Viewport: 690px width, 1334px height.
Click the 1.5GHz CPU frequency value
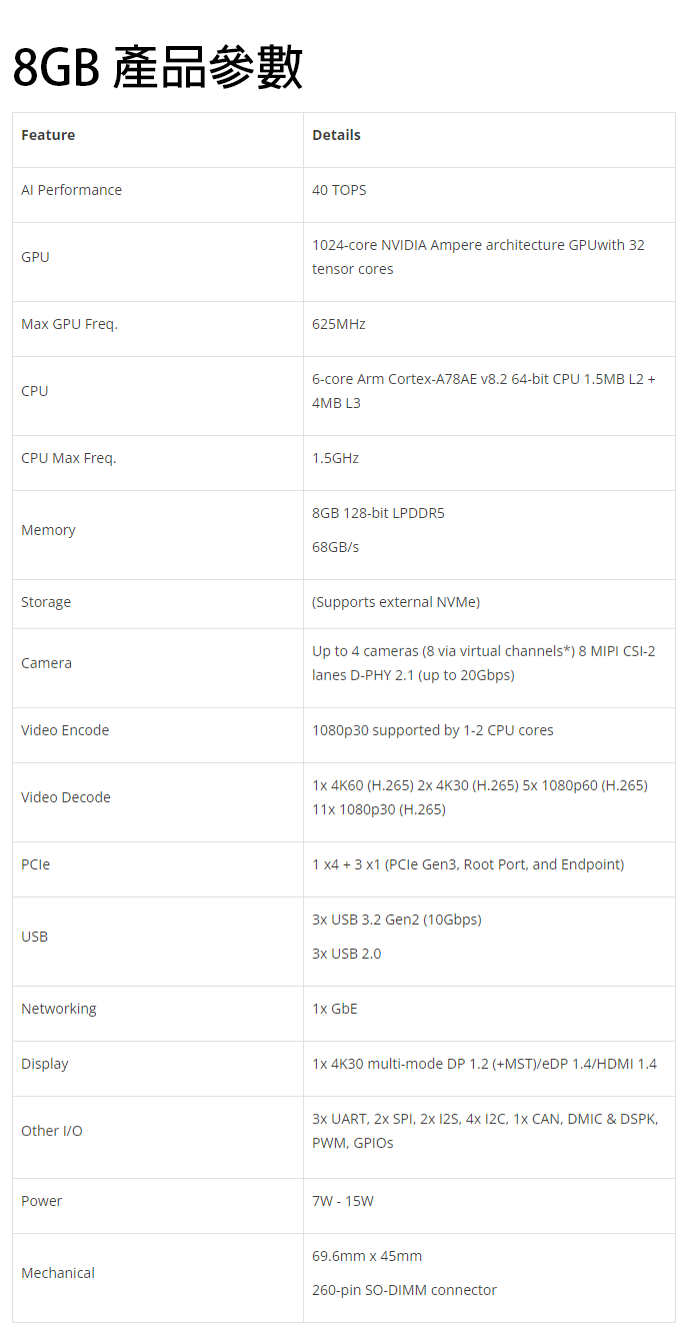pos(335,458)
